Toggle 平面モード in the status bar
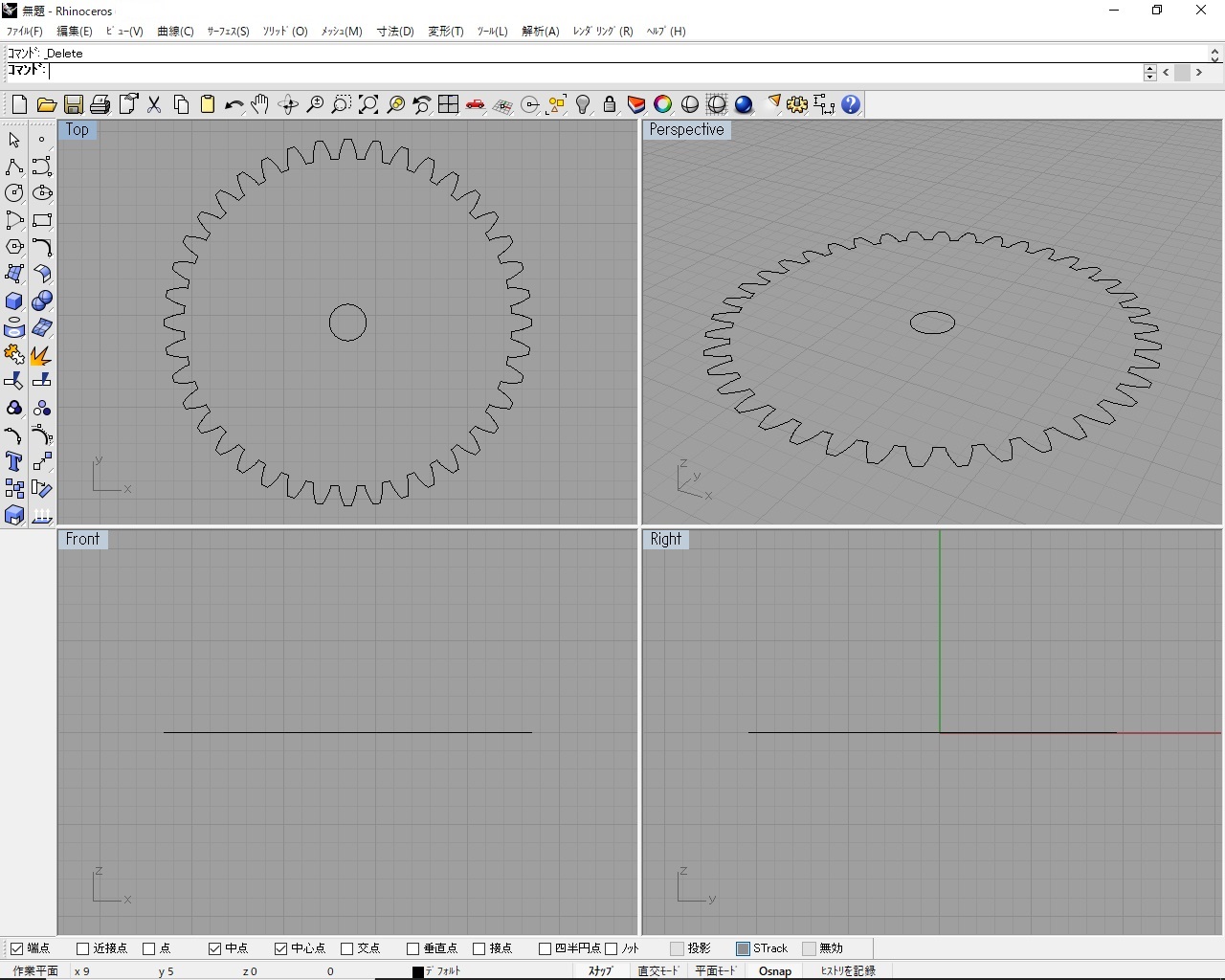Screen dimensions: 1225x980 pyautogui.click(x=716, y=970)
